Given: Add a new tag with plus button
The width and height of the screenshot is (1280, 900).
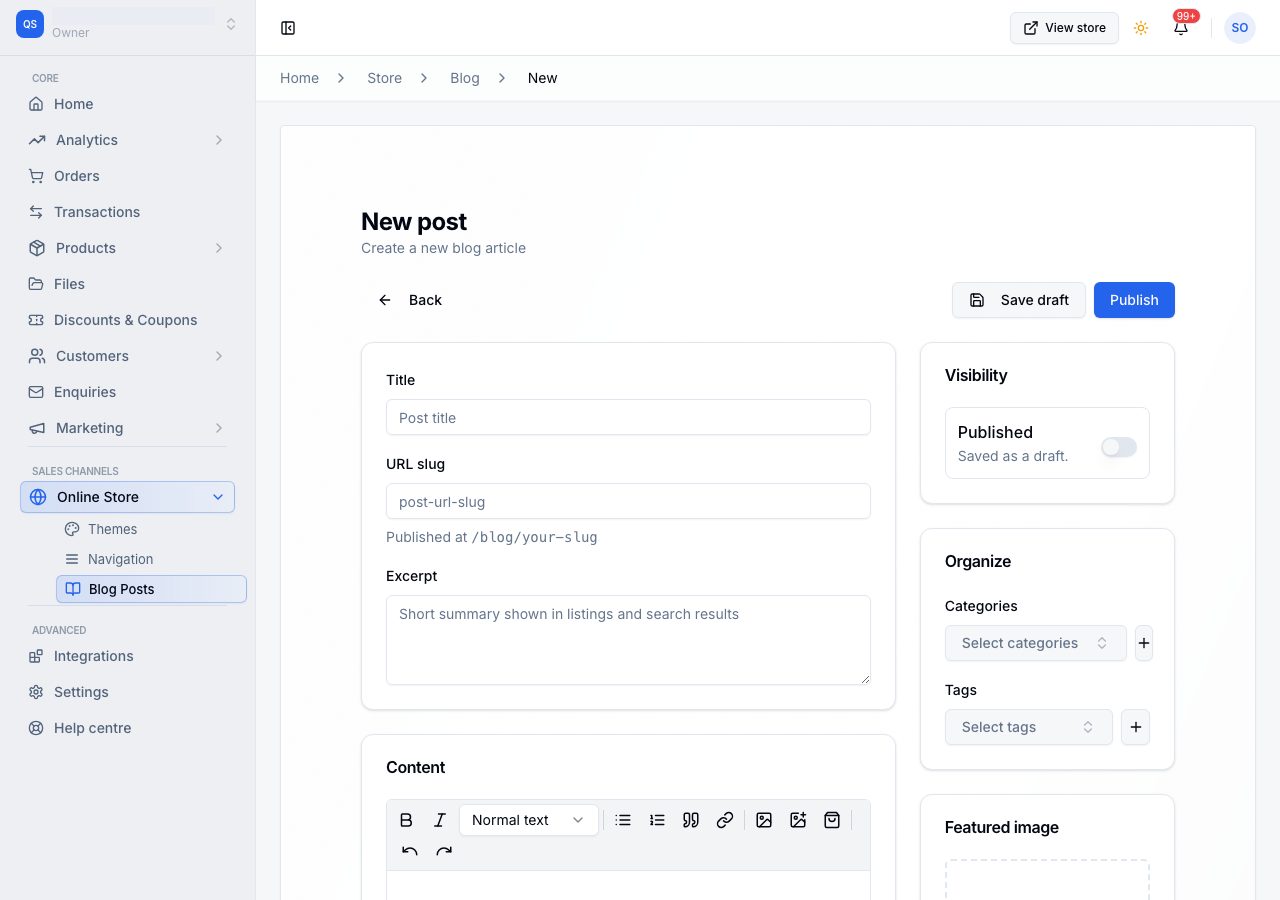Looking at the screenshot, I should (1135, 727).
